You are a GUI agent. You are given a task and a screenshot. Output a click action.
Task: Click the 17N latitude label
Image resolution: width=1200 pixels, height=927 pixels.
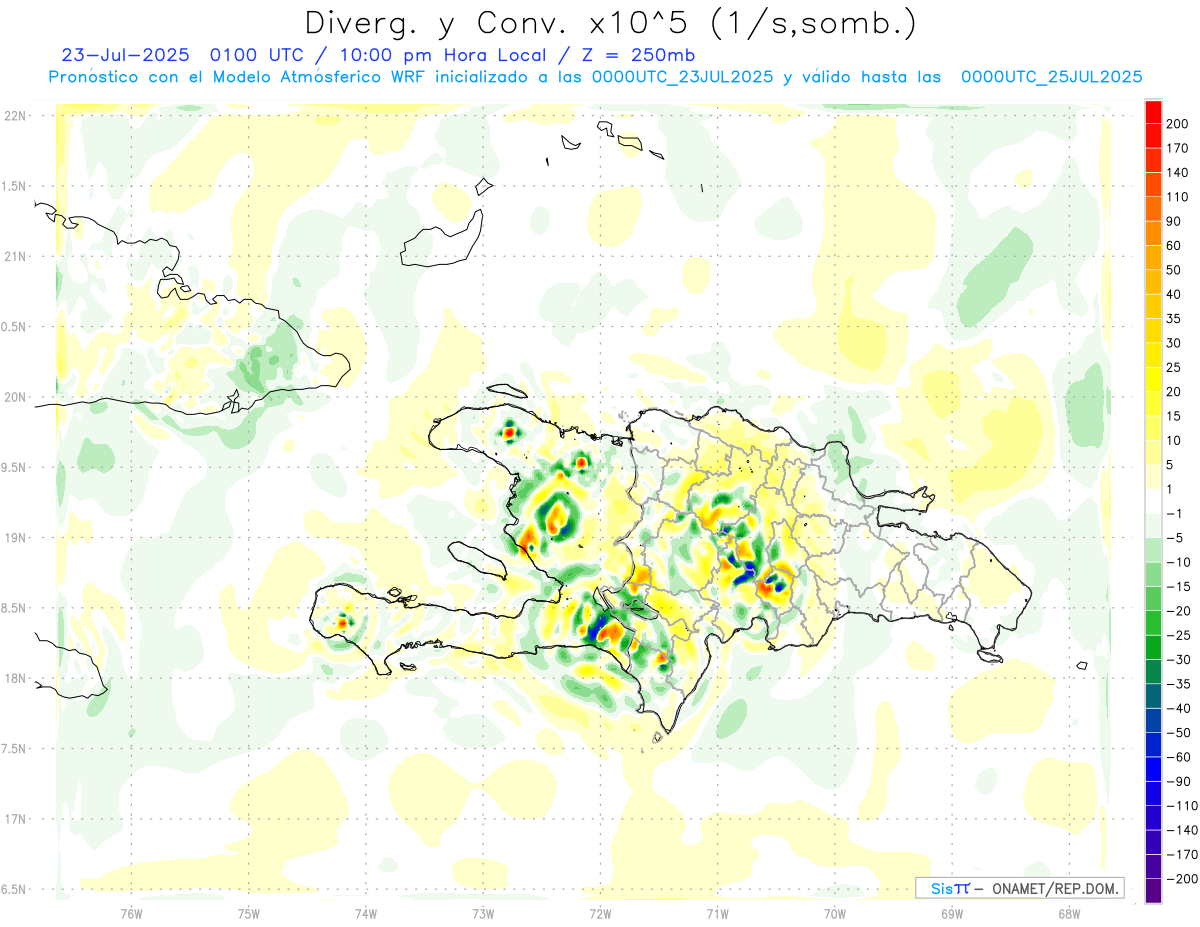pyautogui.click(x=14, y=819)
